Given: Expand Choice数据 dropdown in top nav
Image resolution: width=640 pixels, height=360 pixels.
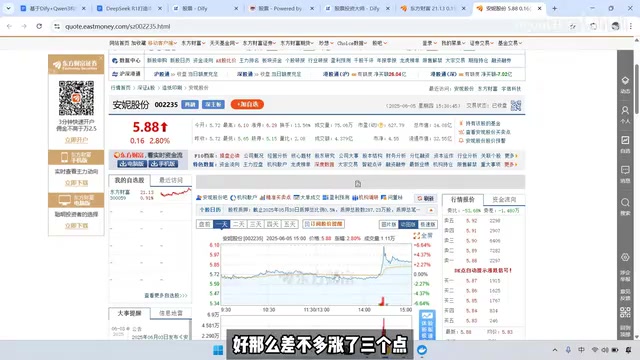Looking at the screenshot, I should click(x=352, y=43).
